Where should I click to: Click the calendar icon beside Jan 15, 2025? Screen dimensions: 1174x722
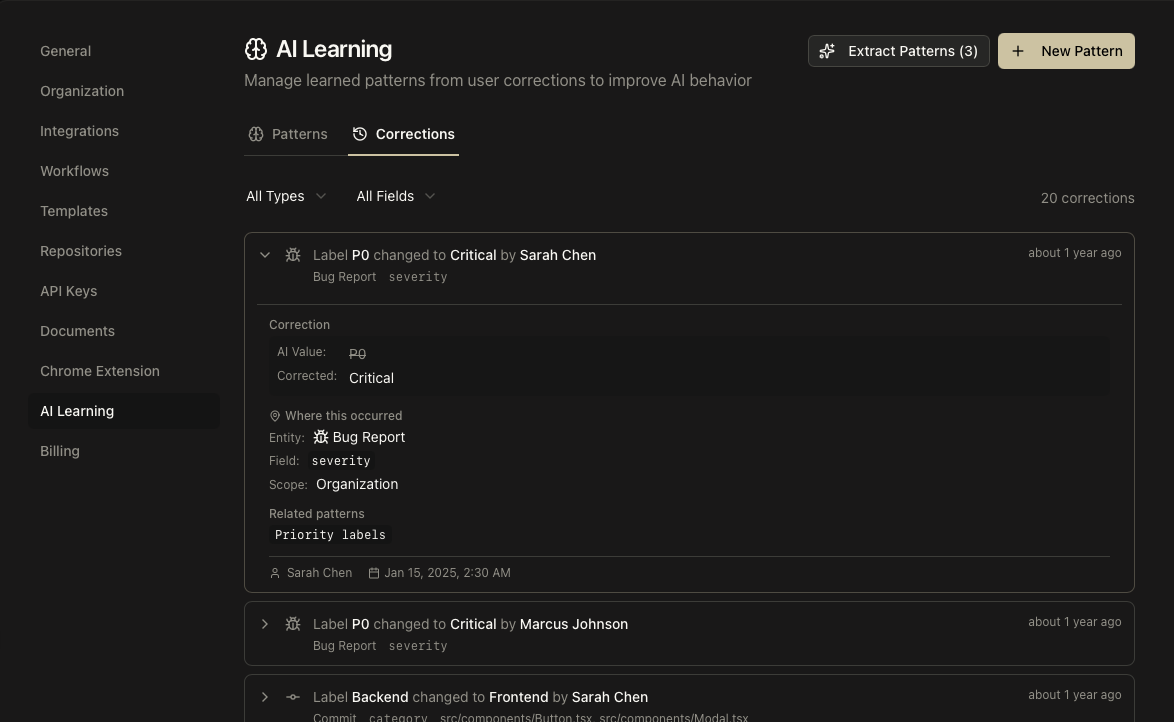[374, 573]
